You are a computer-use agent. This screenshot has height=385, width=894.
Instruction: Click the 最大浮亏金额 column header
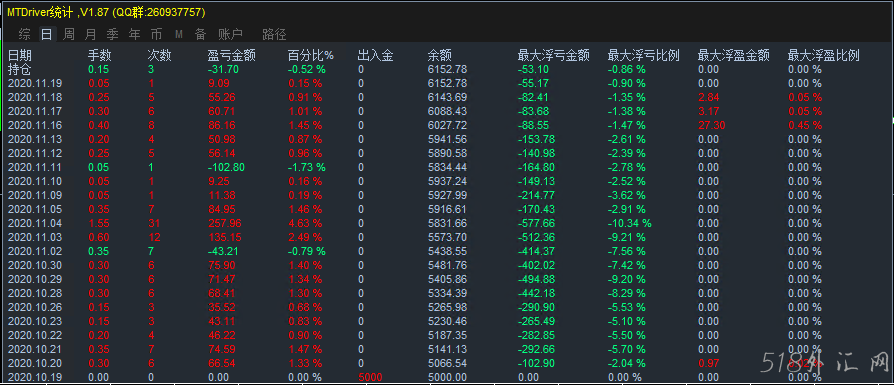pyautogui.click(x=554, y=55)
